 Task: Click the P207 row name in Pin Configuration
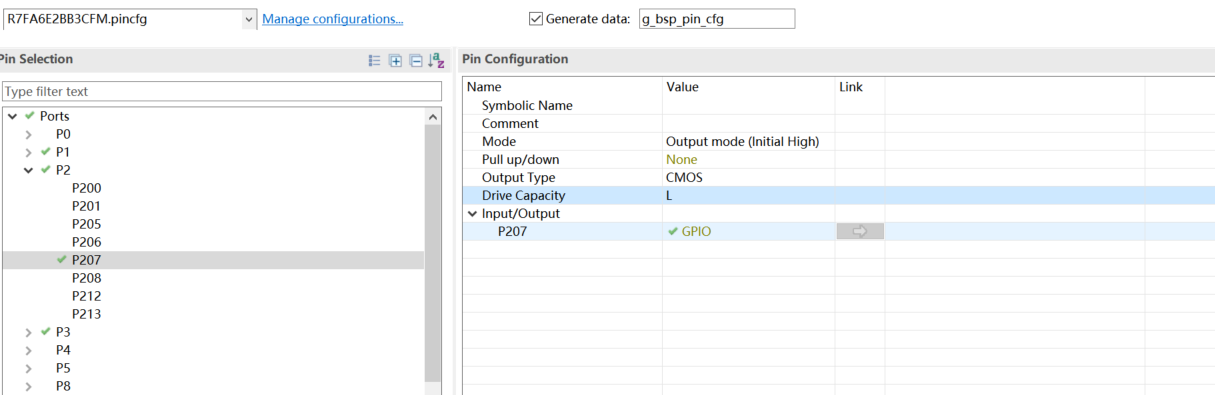tap(512, 231)
